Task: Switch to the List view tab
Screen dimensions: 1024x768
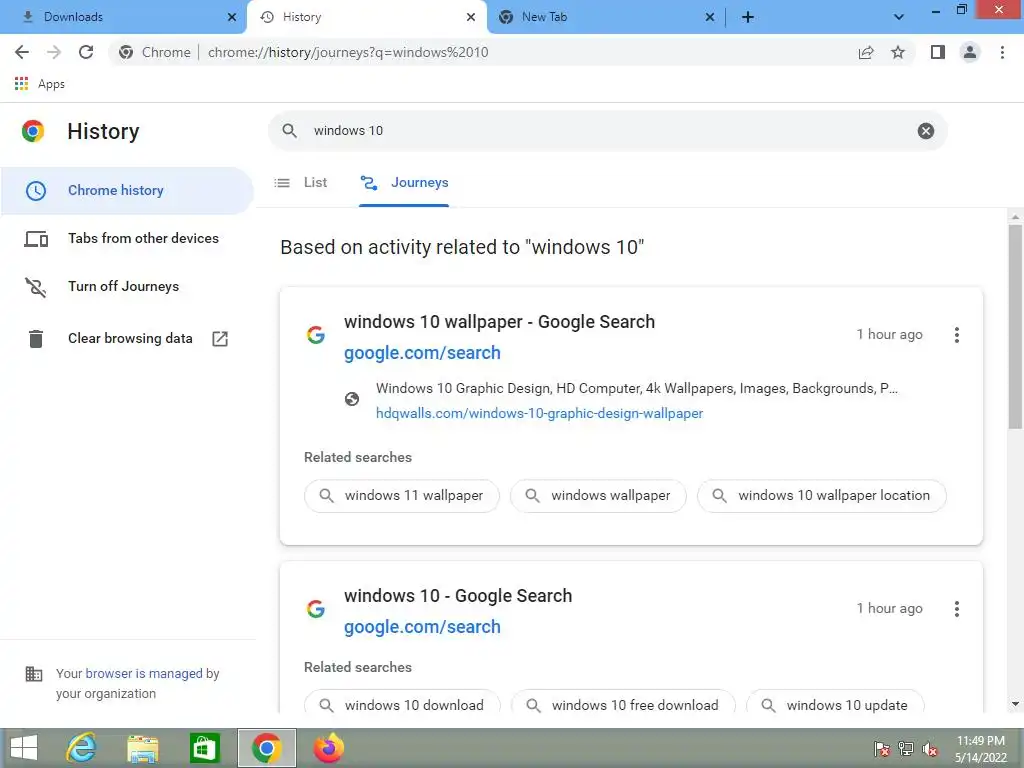Action: pyautogui.click(x=301, y=183)
